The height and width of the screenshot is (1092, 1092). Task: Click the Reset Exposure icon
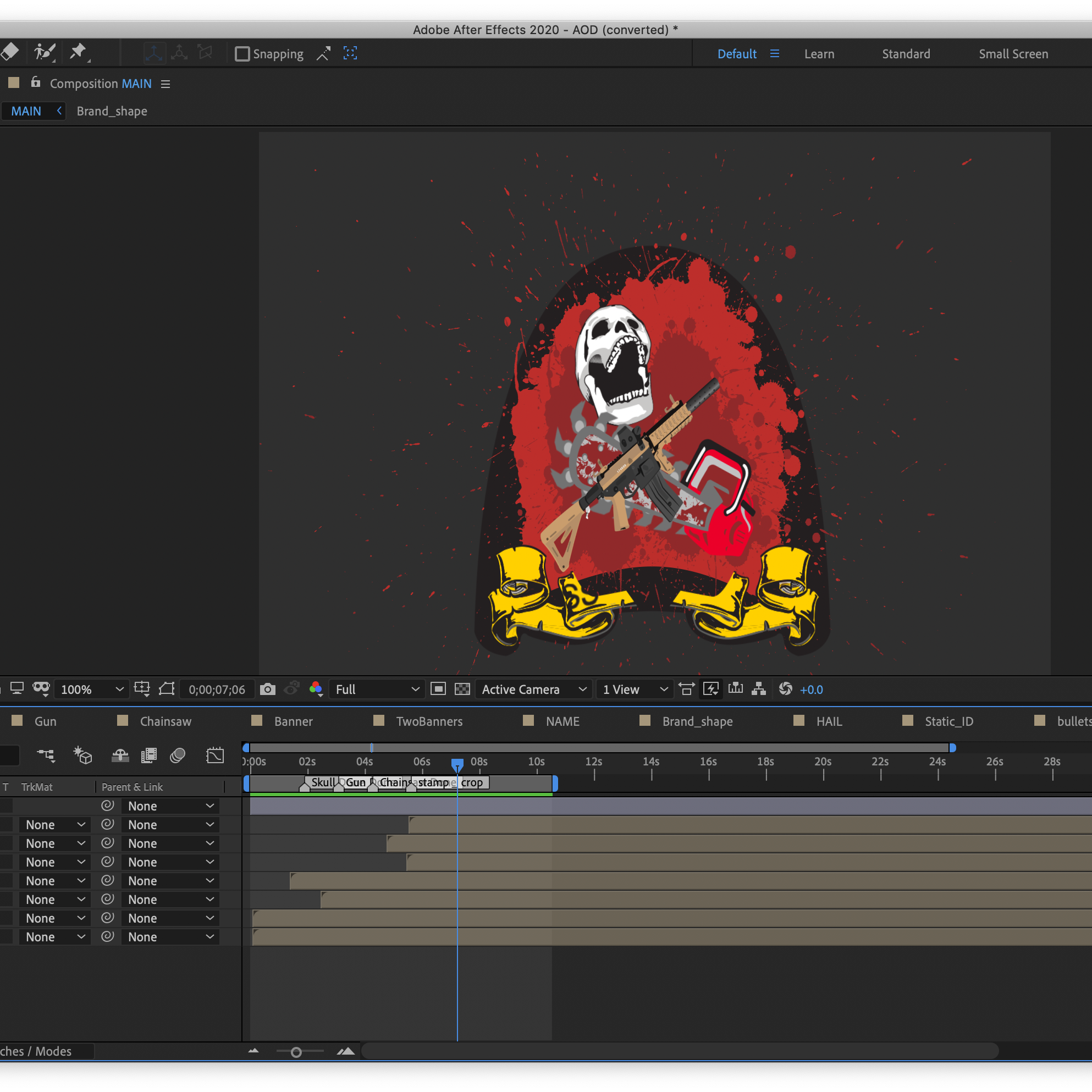pyautogui.click(x=785, y=689)
